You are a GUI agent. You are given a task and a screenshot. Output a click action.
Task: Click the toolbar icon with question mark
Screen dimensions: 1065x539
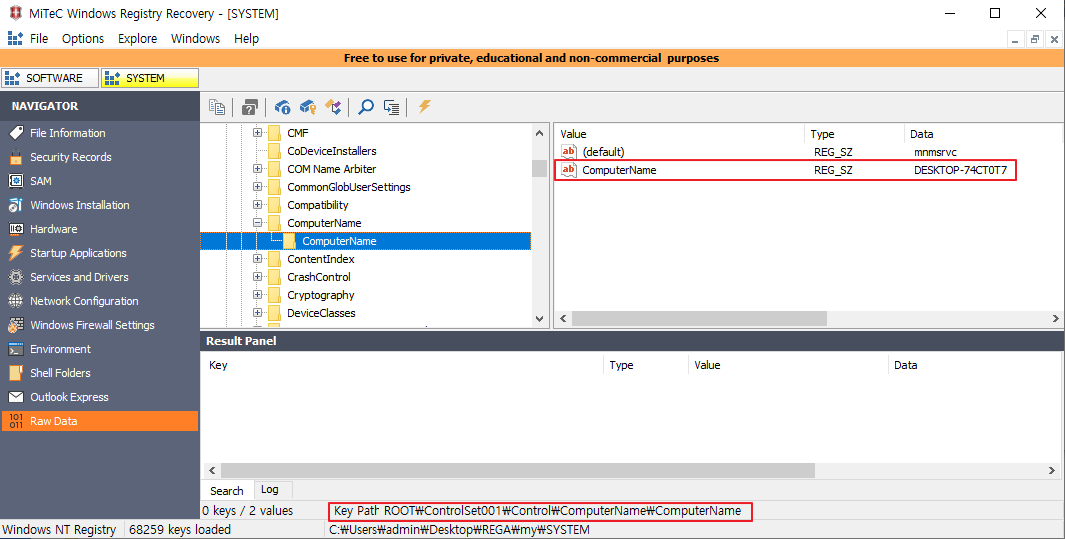click(249, 107)
